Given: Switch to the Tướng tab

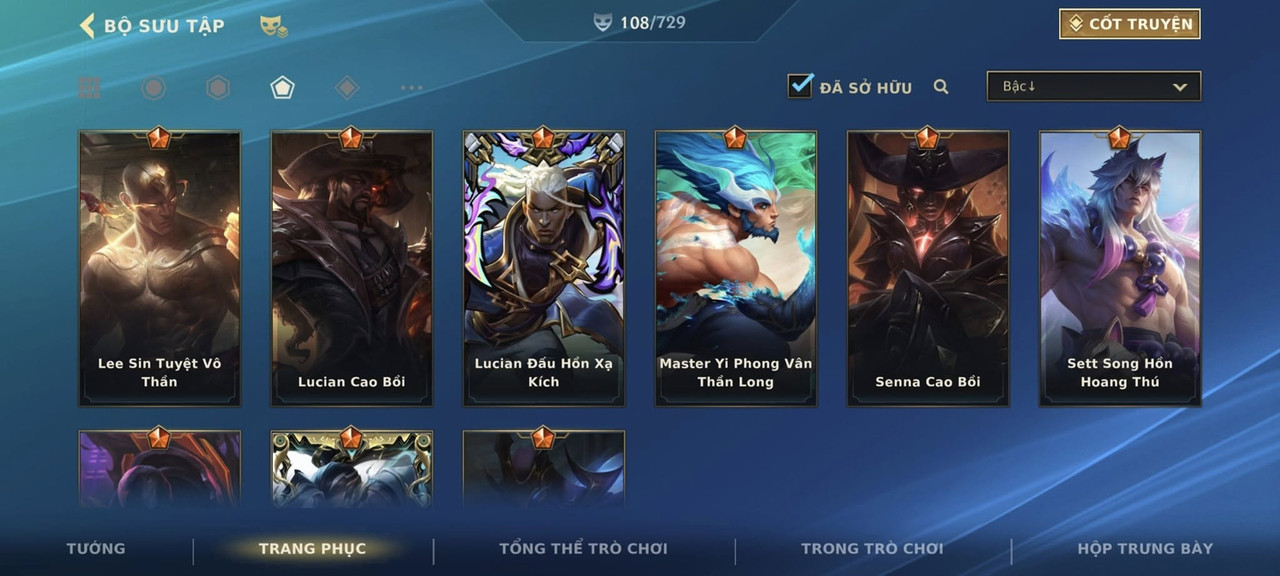Looking at the screenshot, I should point(96,548).
